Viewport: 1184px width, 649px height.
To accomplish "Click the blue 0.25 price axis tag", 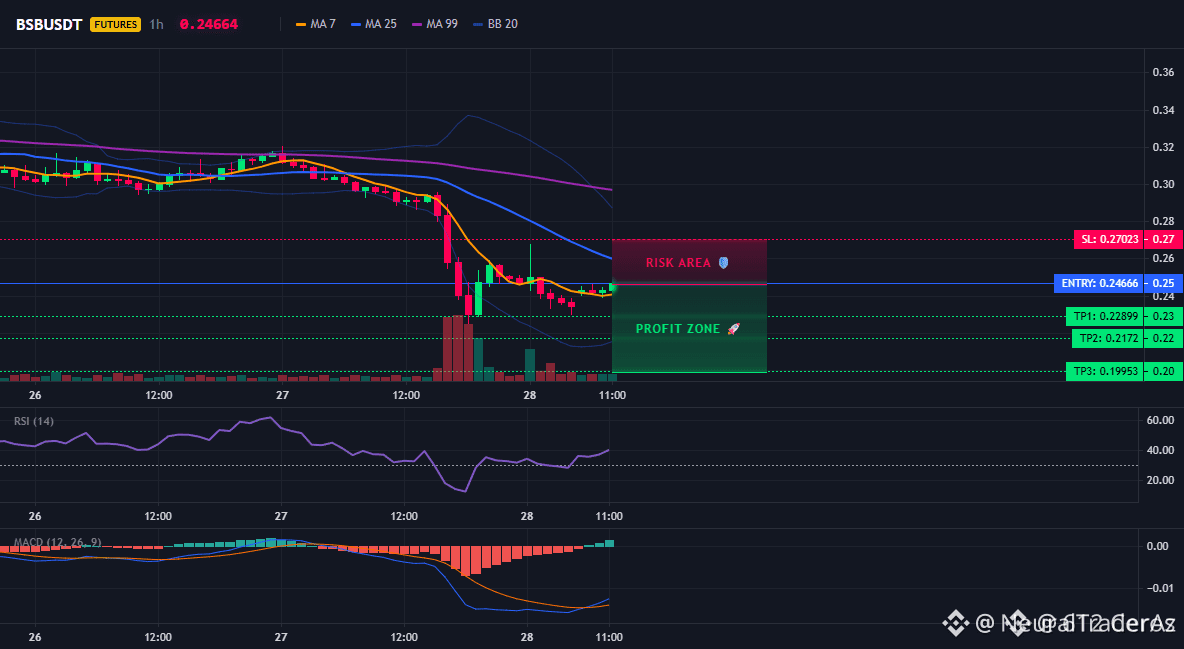I will click(x=1163, y=283).
